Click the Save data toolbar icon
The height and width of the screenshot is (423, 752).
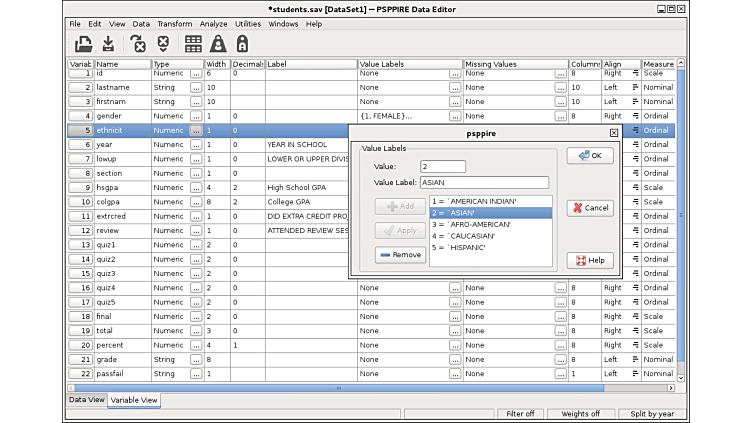[x=108, y=44]
